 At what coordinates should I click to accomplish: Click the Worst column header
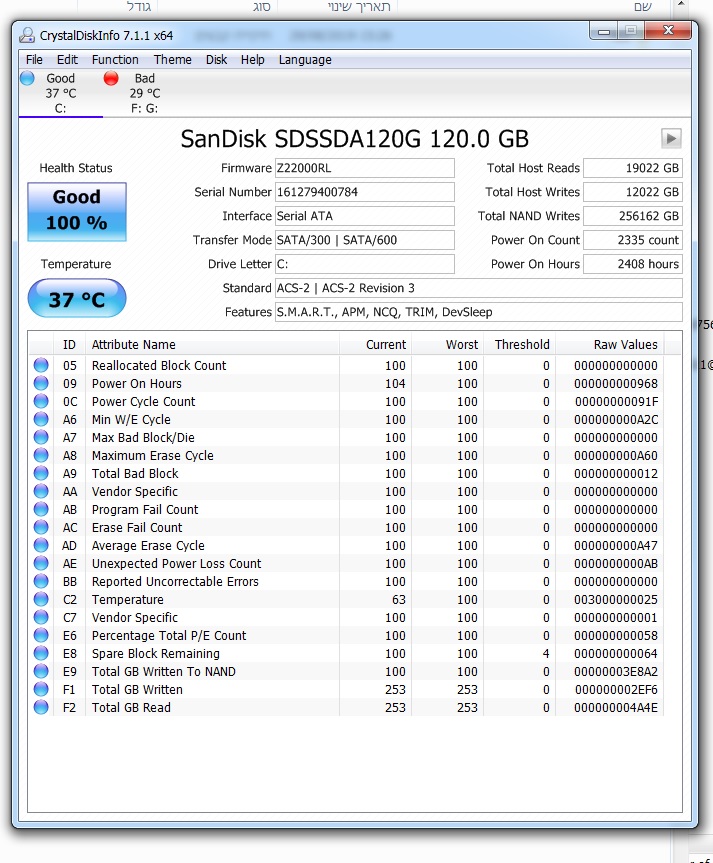447,345
